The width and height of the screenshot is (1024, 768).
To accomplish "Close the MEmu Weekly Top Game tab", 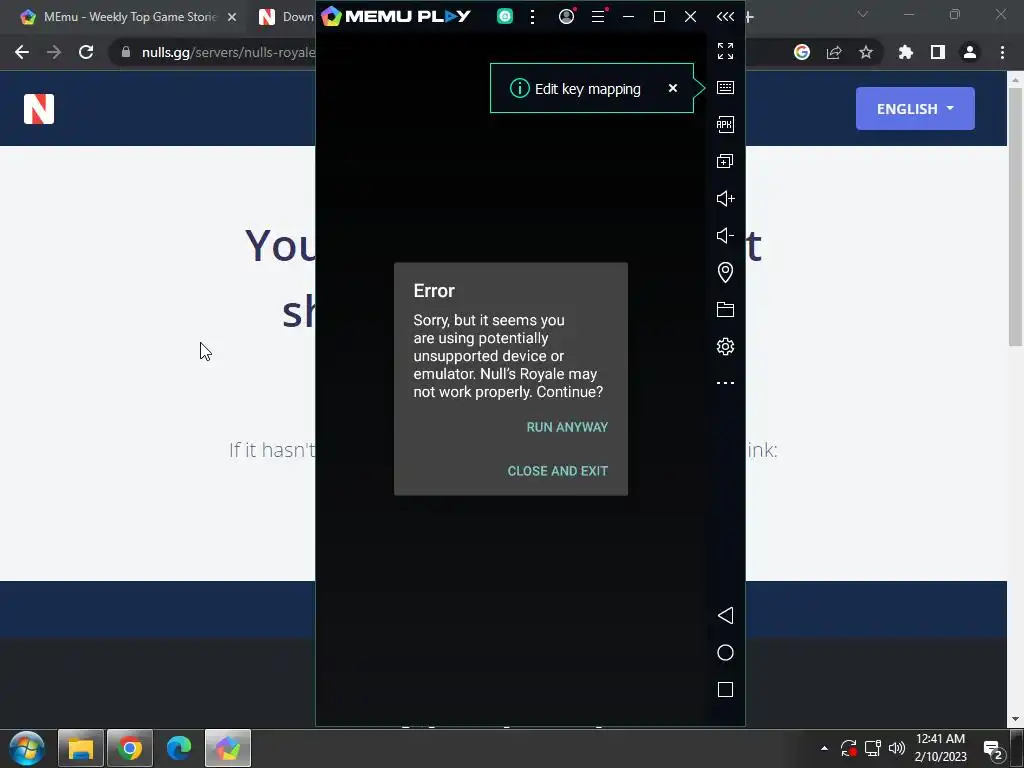I will [232, 17].
